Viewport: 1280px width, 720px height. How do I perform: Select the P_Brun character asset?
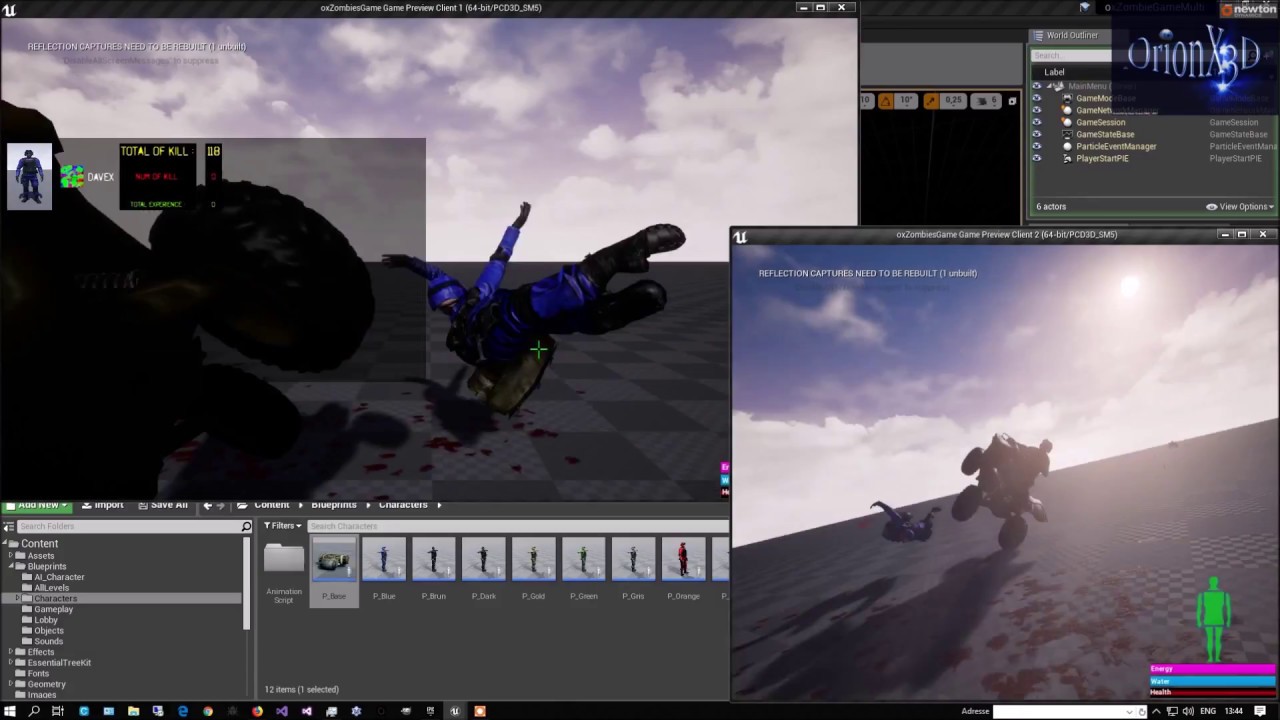(x=434, y=560)
